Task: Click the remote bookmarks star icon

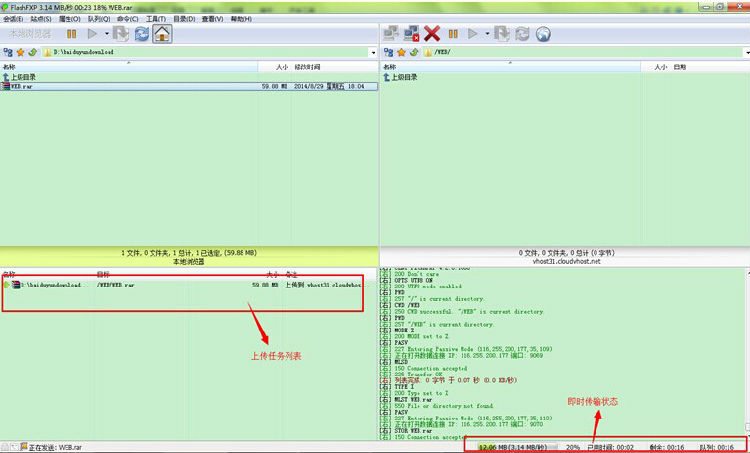Action: [x=400, y=52]
